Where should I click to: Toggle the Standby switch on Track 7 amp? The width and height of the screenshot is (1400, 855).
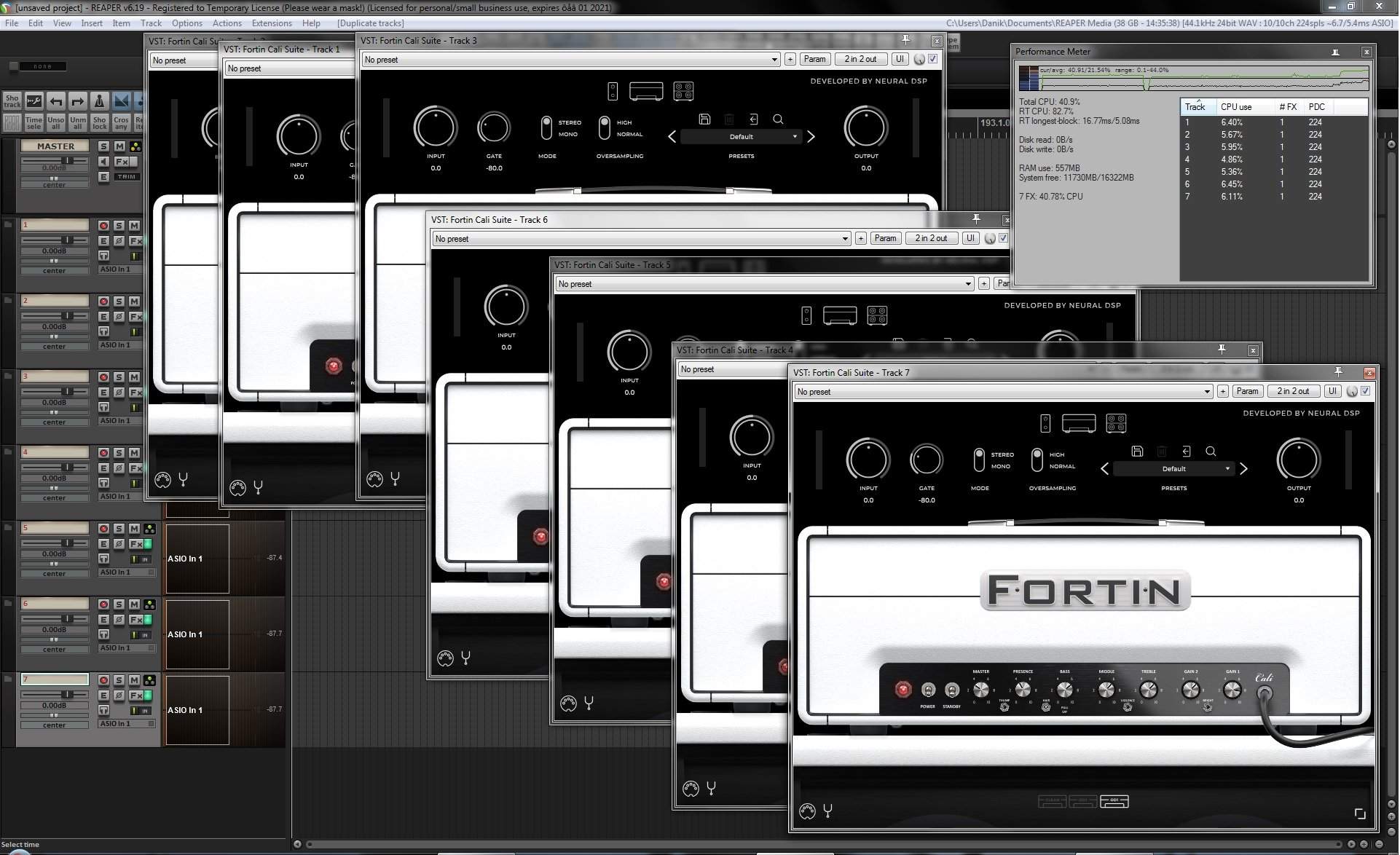pyautogui.click(x=951, y=690)
